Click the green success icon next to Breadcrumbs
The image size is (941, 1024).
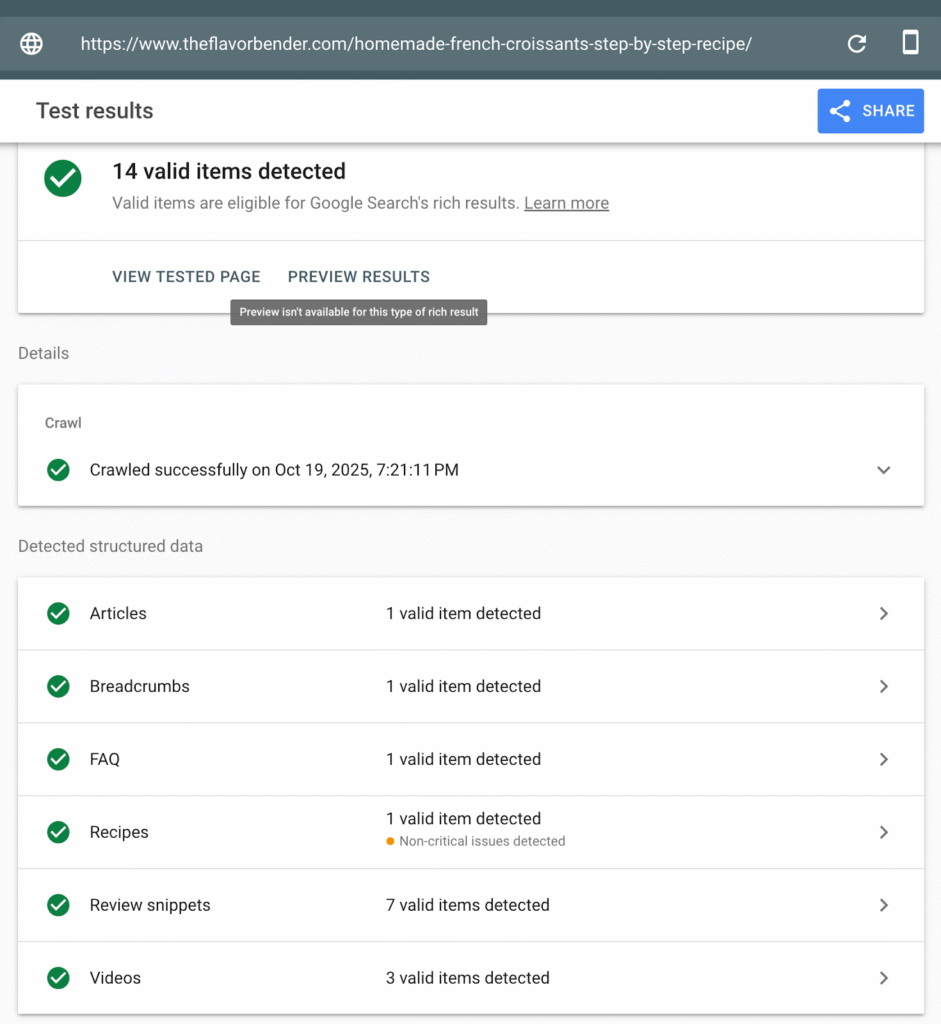click(x=58, y=686)
